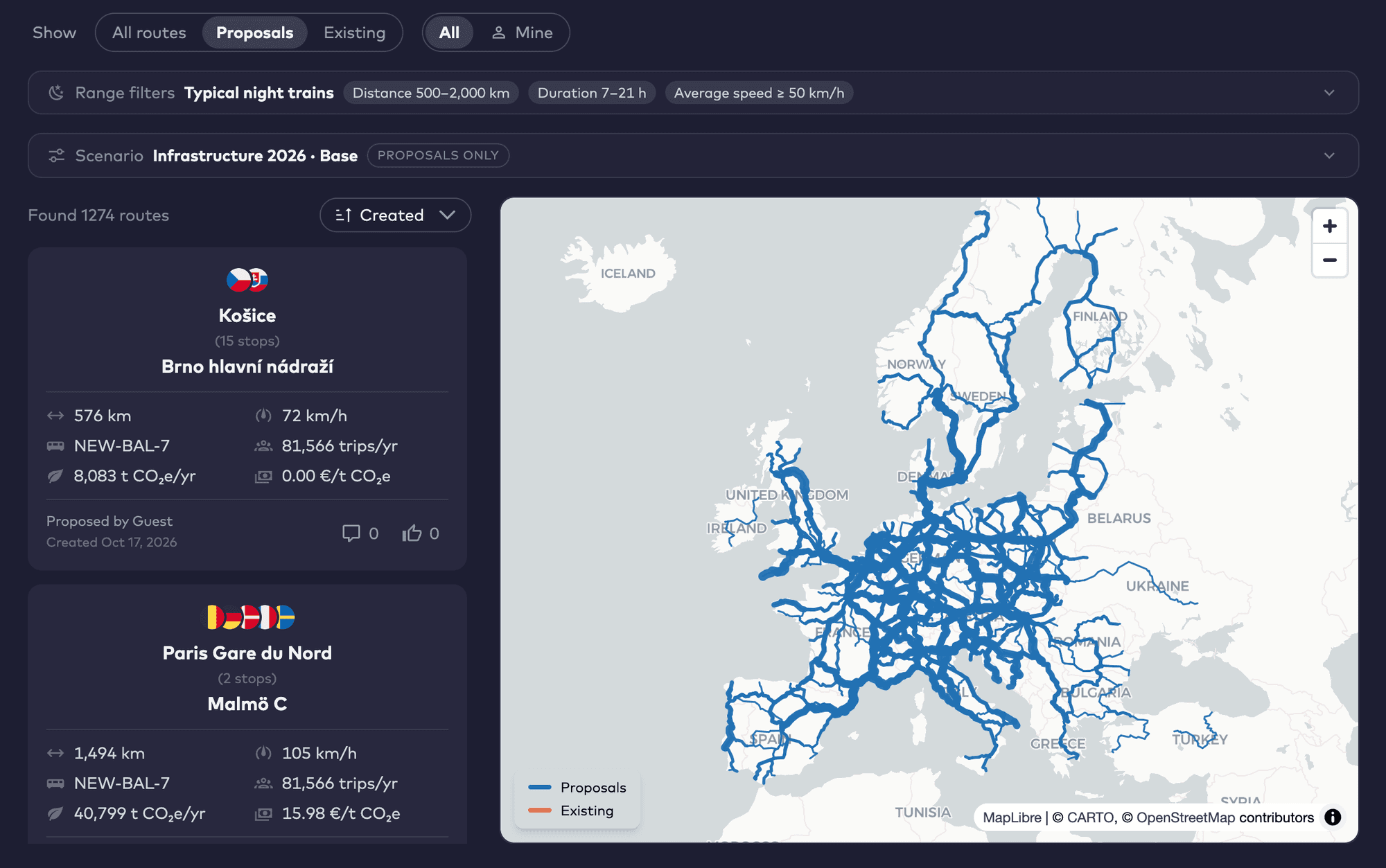1386x868 pixels.
Task: Click the Czech-Slovak flags on Košice card
Action: click(x=247, y=280)
